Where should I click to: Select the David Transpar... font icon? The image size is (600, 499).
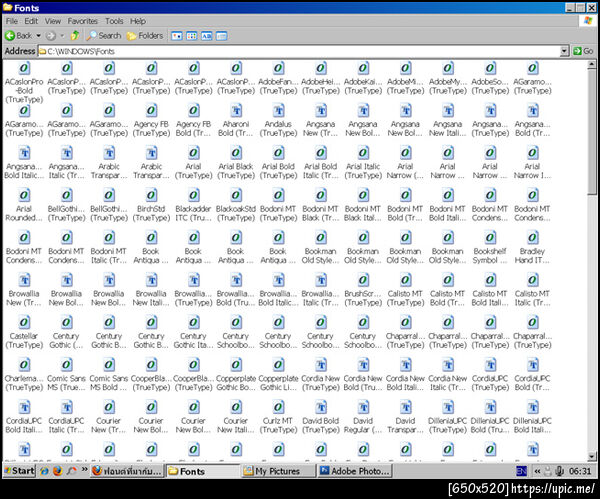[x=406, y=408]
